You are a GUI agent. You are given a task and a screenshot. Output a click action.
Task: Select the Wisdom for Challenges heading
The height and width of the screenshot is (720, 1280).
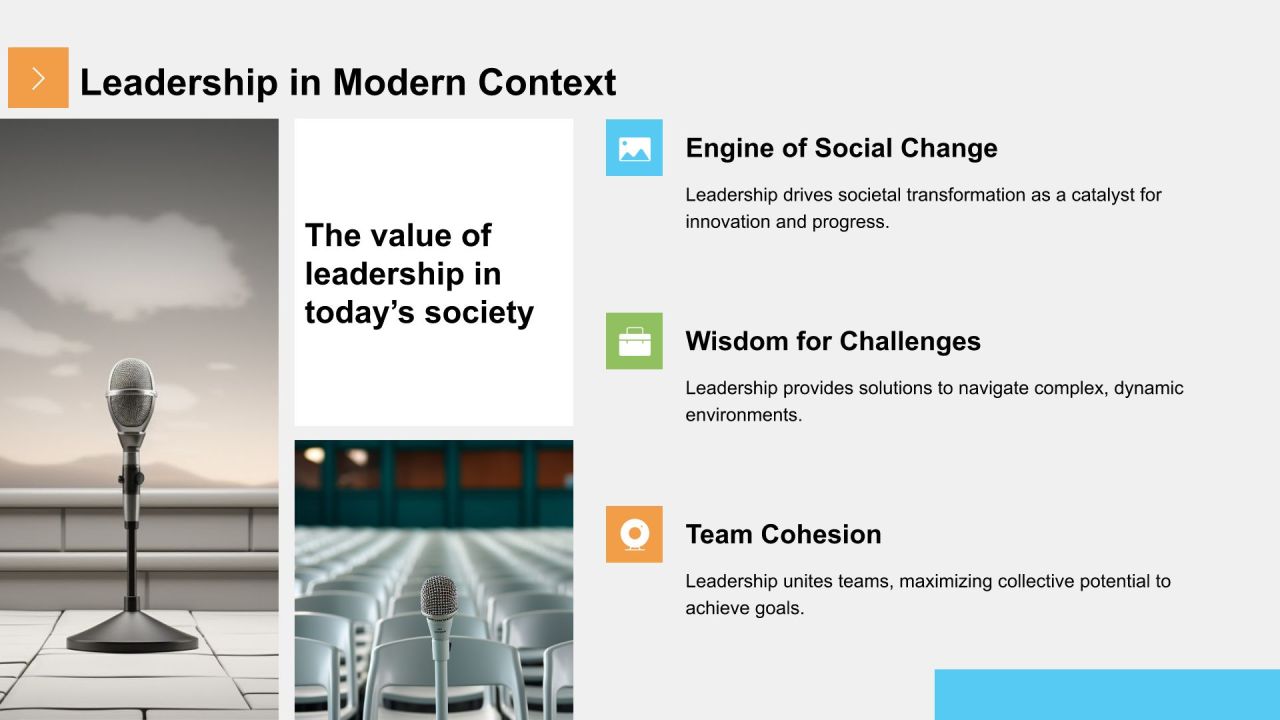pyautogui.click(x=833, y=341)
